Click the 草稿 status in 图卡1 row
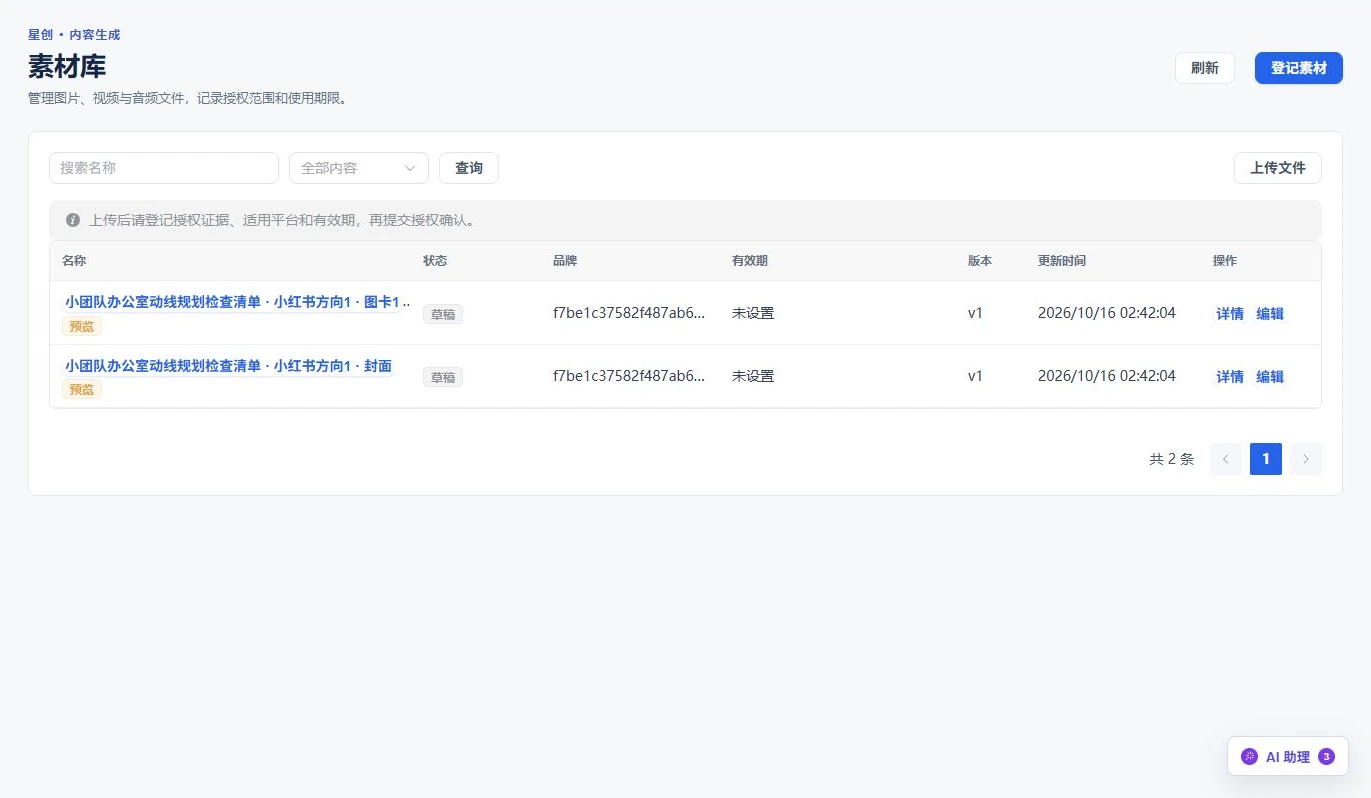 coord(443,314)
